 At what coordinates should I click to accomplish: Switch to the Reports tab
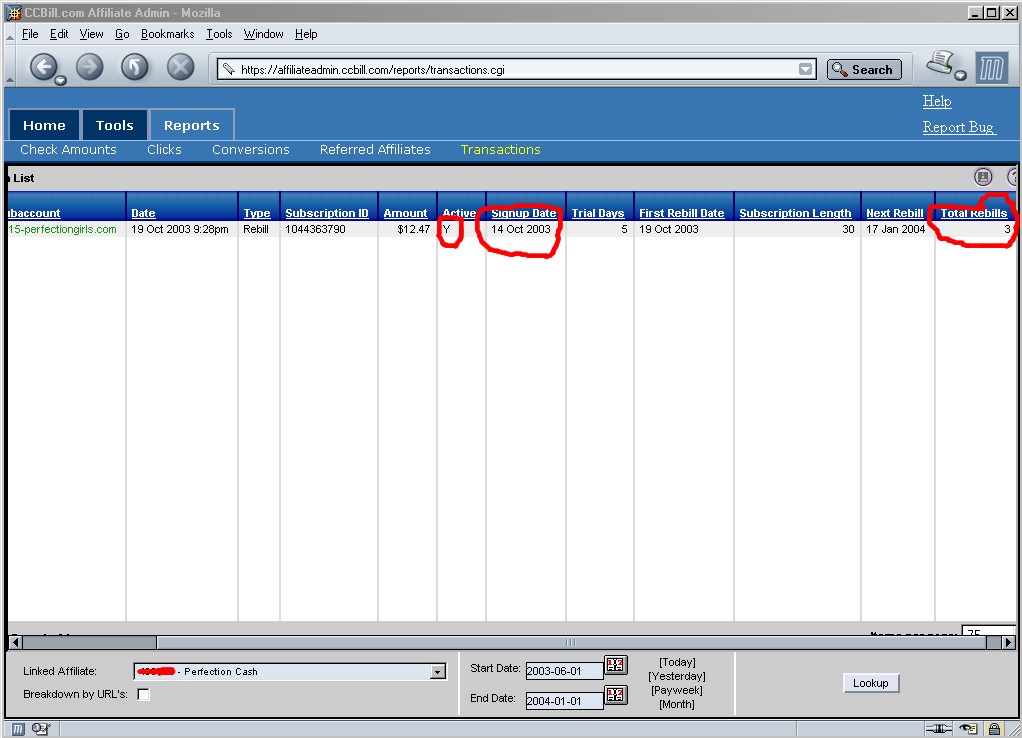[x=191, y=125]
